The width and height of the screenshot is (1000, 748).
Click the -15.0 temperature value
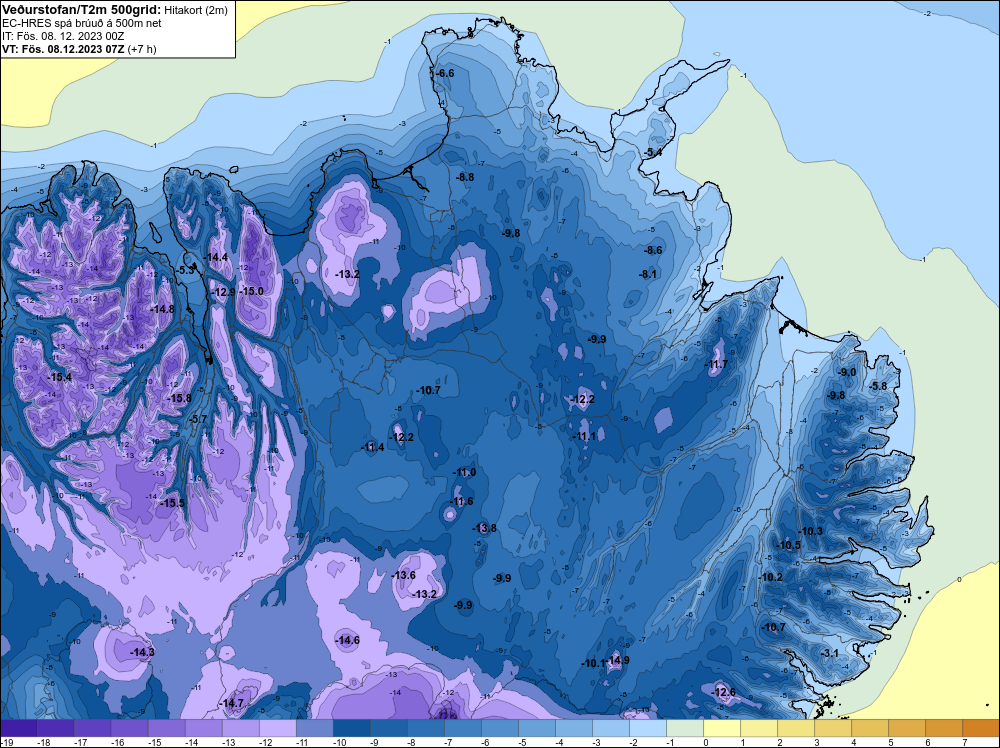click(251, 291)
